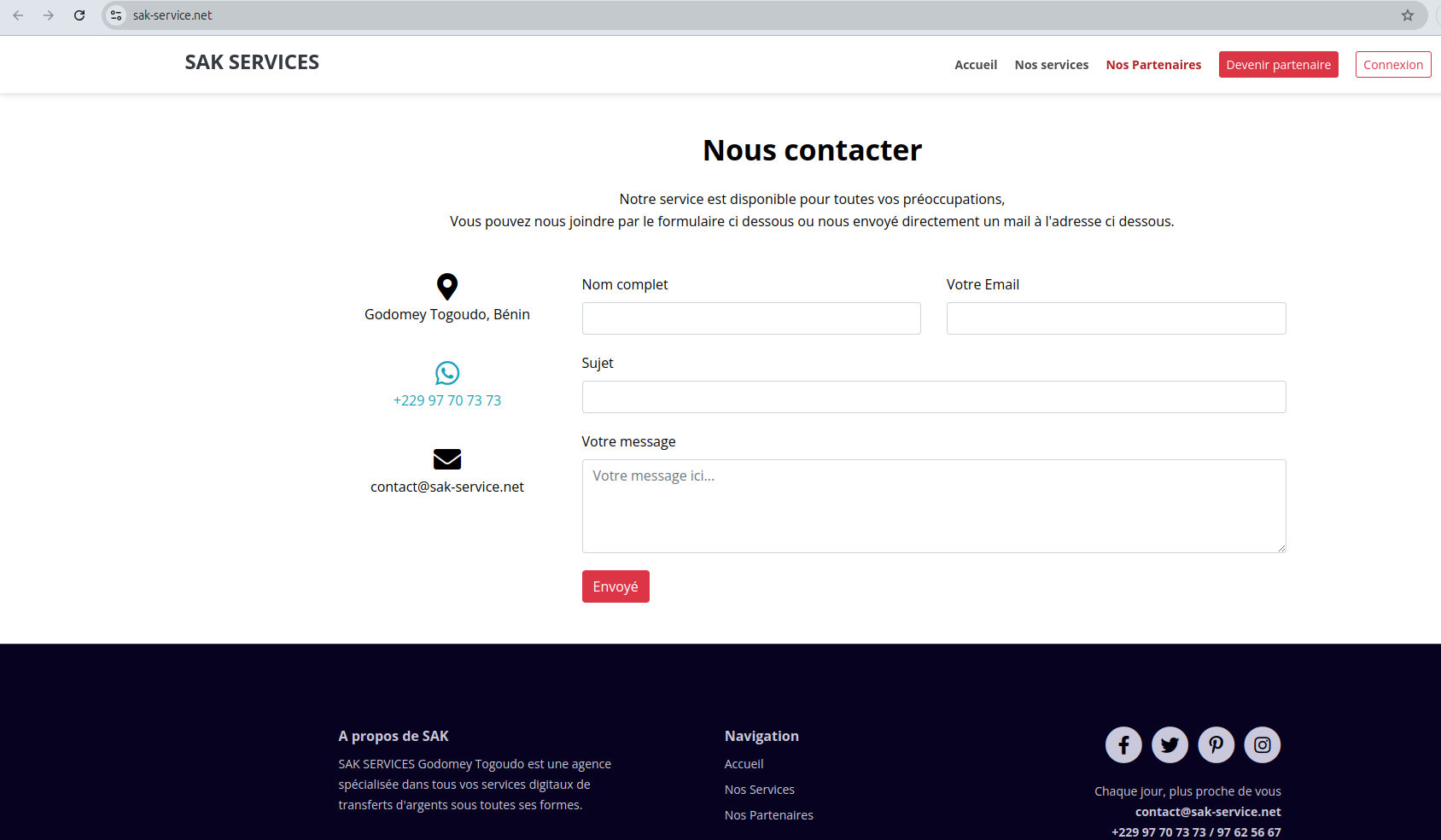Screen dimensions: 1441x840
Task: Focus the Nom complet field
Action: [x=751, y=318]
